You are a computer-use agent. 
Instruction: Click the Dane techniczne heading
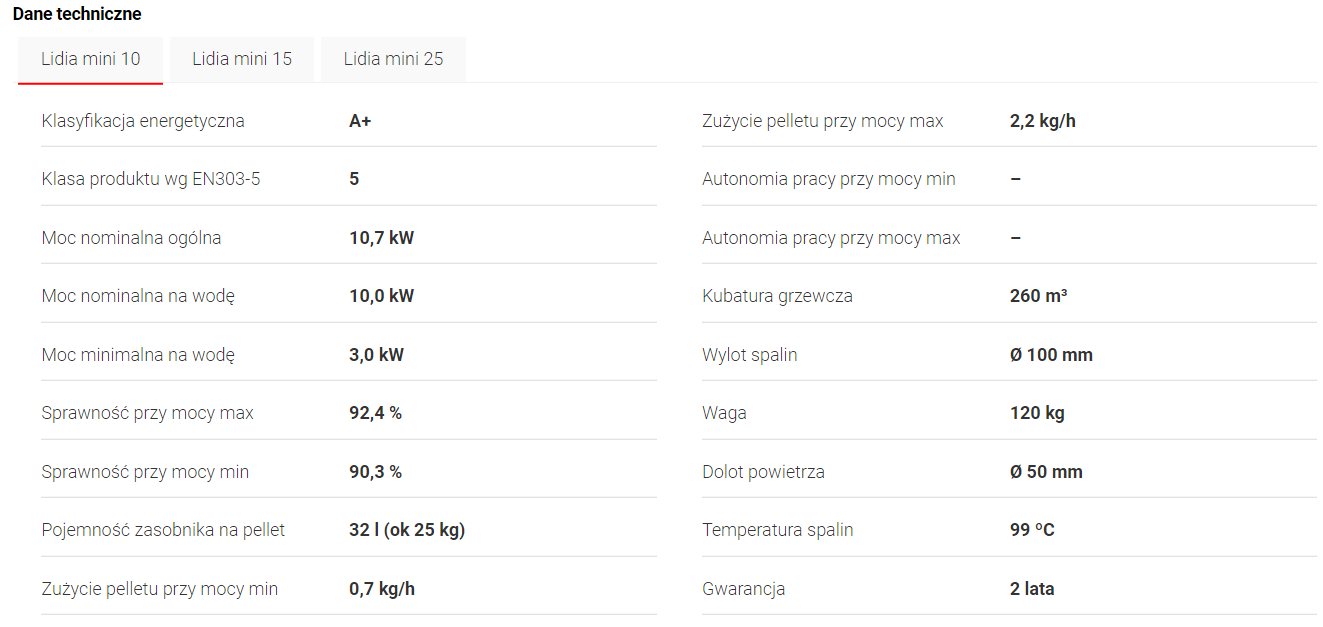(77, 14)
